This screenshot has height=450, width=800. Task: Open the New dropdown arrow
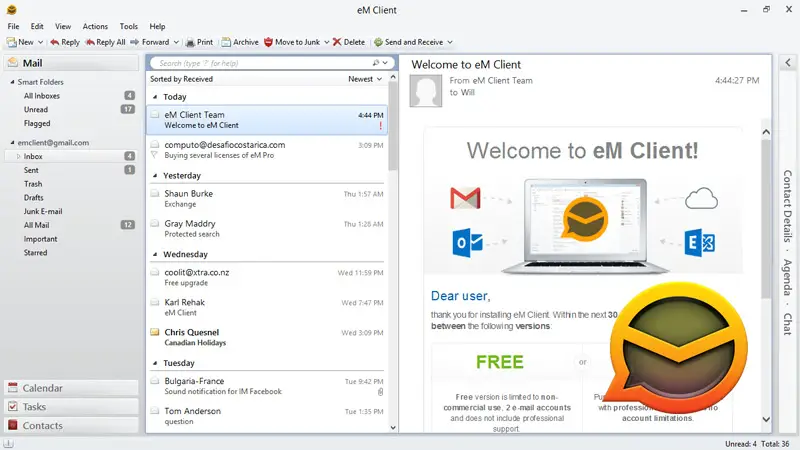pos(40,42)
